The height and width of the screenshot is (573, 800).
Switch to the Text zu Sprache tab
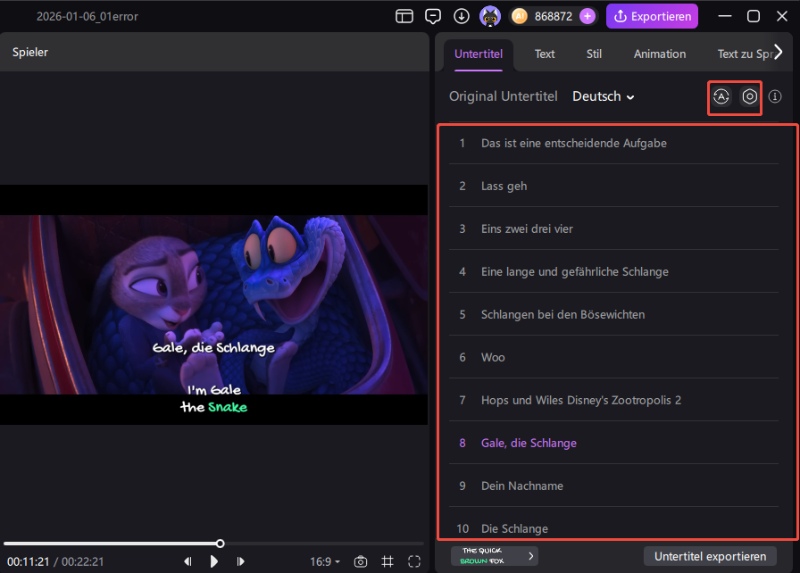(744, 54)
